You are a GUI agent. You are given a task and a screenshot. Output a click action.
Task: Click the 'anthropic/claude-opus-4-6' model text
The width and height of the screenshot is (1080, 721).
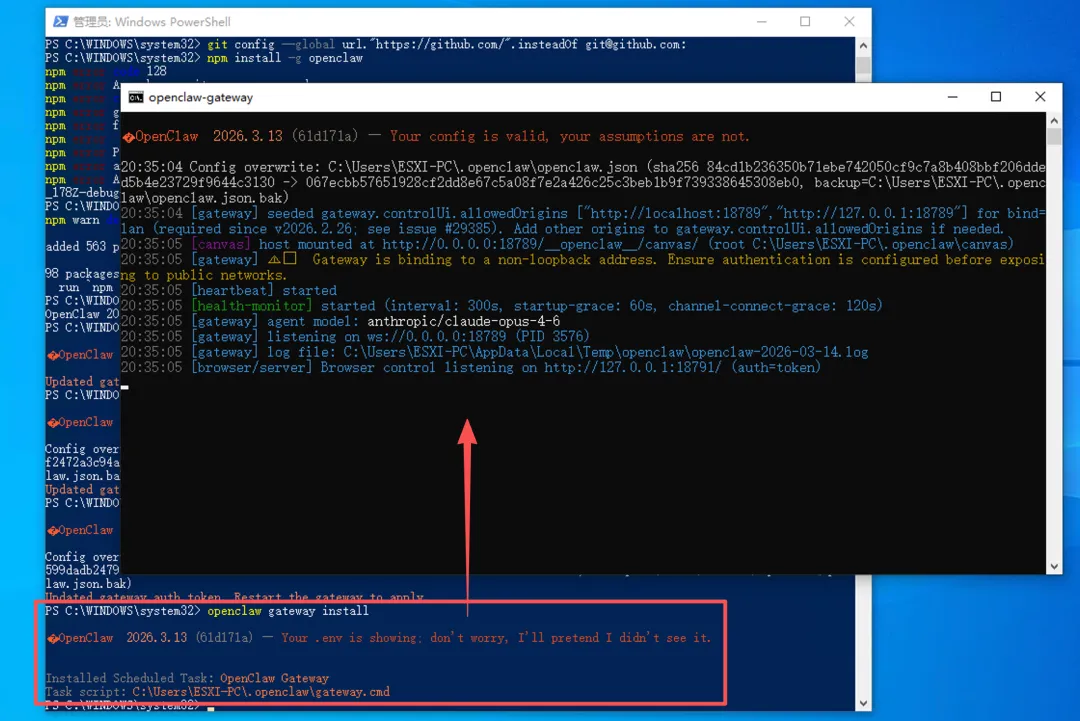(x=464, y=321)
